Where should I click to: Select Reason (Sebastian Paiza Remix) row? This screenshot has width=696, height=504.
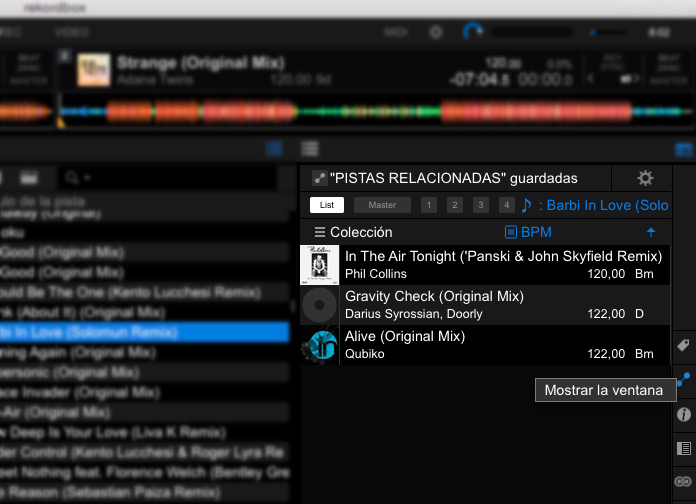[x=145, y=492]
